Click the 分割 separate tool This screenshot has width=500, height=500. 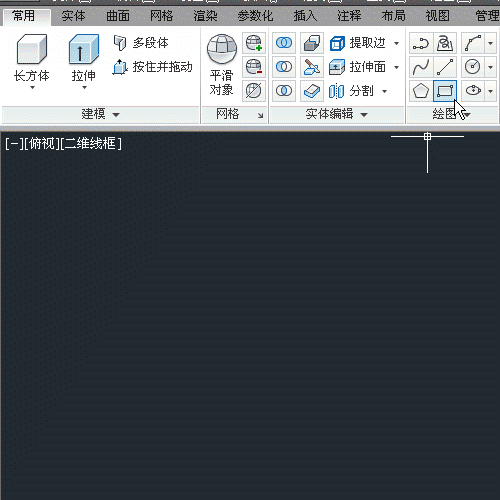click(x=351, y=91)
